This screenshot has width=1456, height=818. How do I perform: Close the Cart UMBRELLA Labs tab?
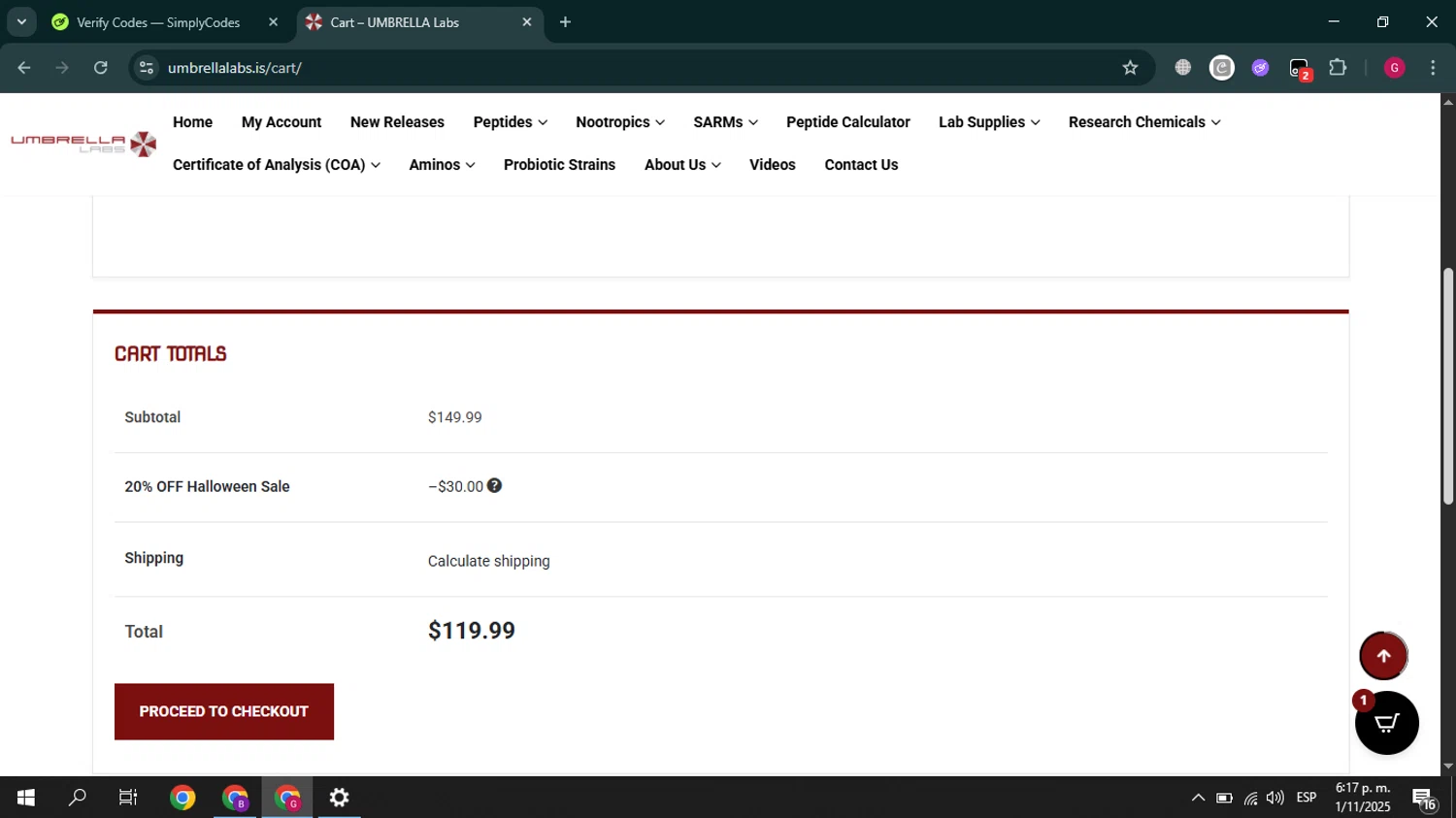pos(527,21)
